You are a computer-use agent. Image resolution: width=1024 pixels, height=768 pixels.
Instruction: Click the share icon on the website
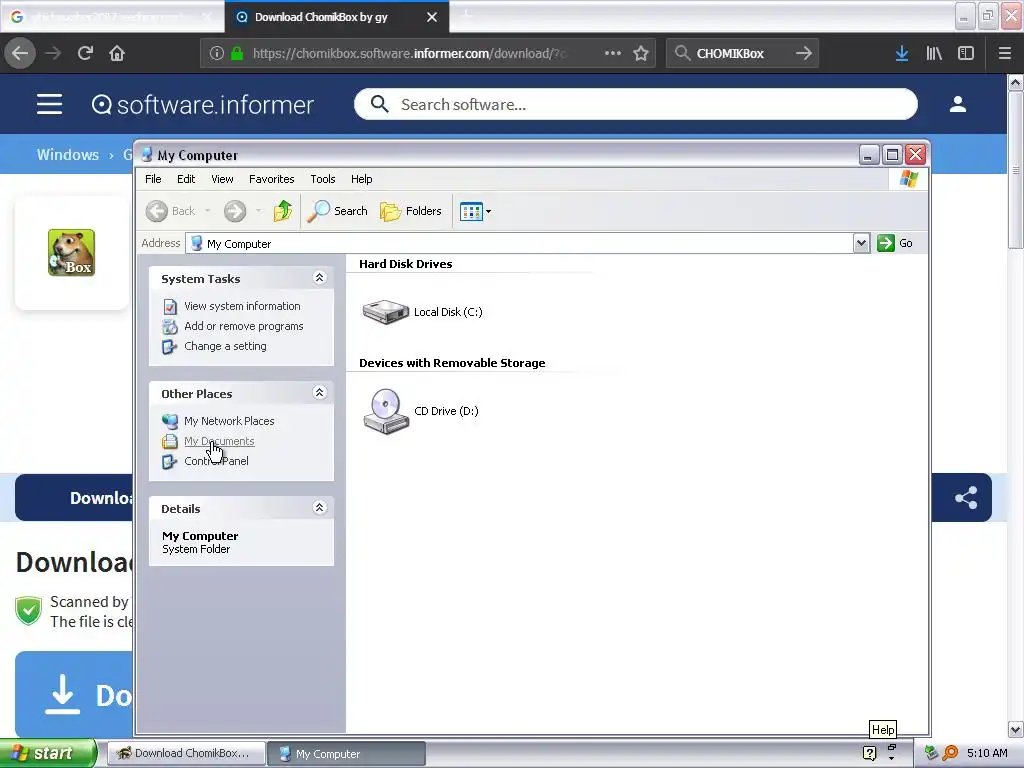(x=966, y=498)
